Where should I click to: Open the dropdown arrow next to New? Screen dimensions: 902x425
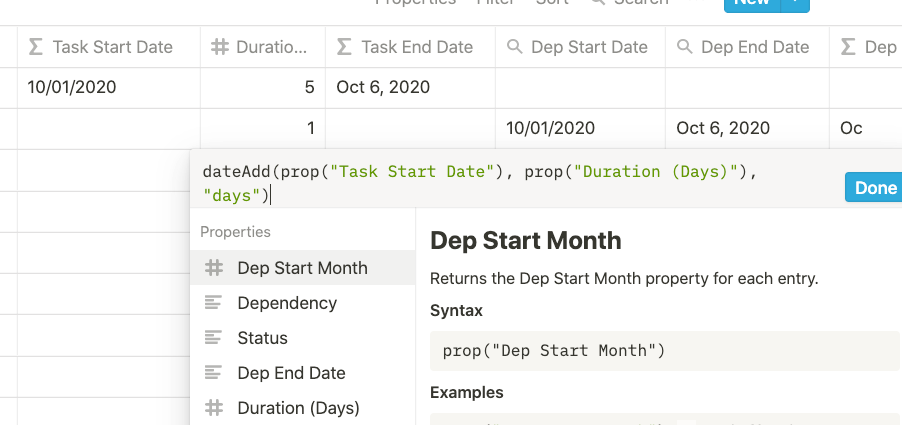coord(794,3)
